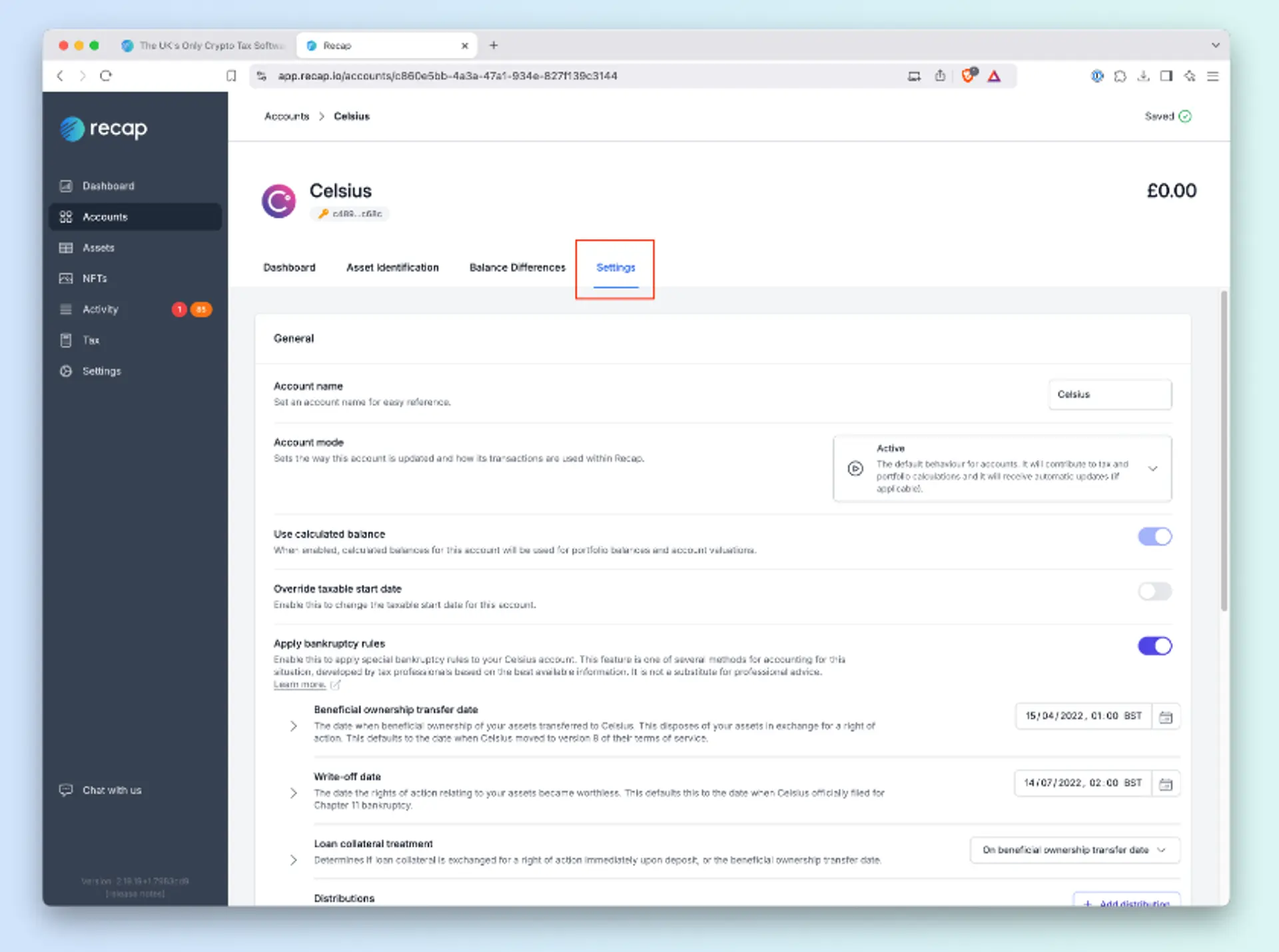The width and height of the screenshot is (1279, 952).
Task: Click the Account name input field
Action: (1109, 394)
